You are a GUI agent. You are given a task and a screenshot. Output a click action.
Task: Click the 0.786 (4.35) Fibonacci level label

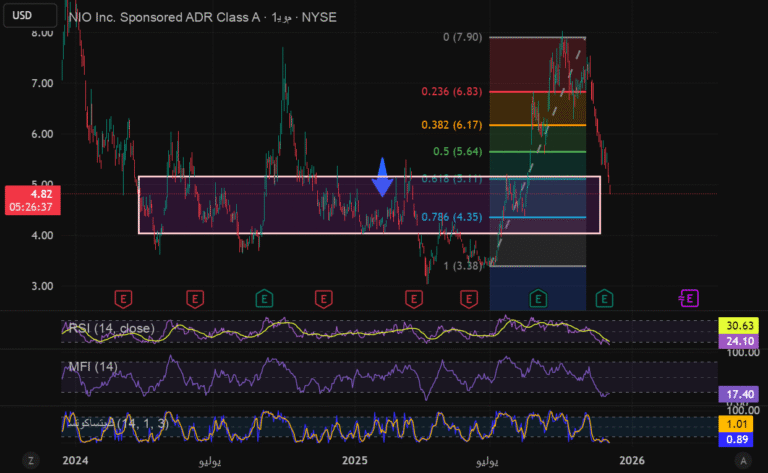[453, 216]
